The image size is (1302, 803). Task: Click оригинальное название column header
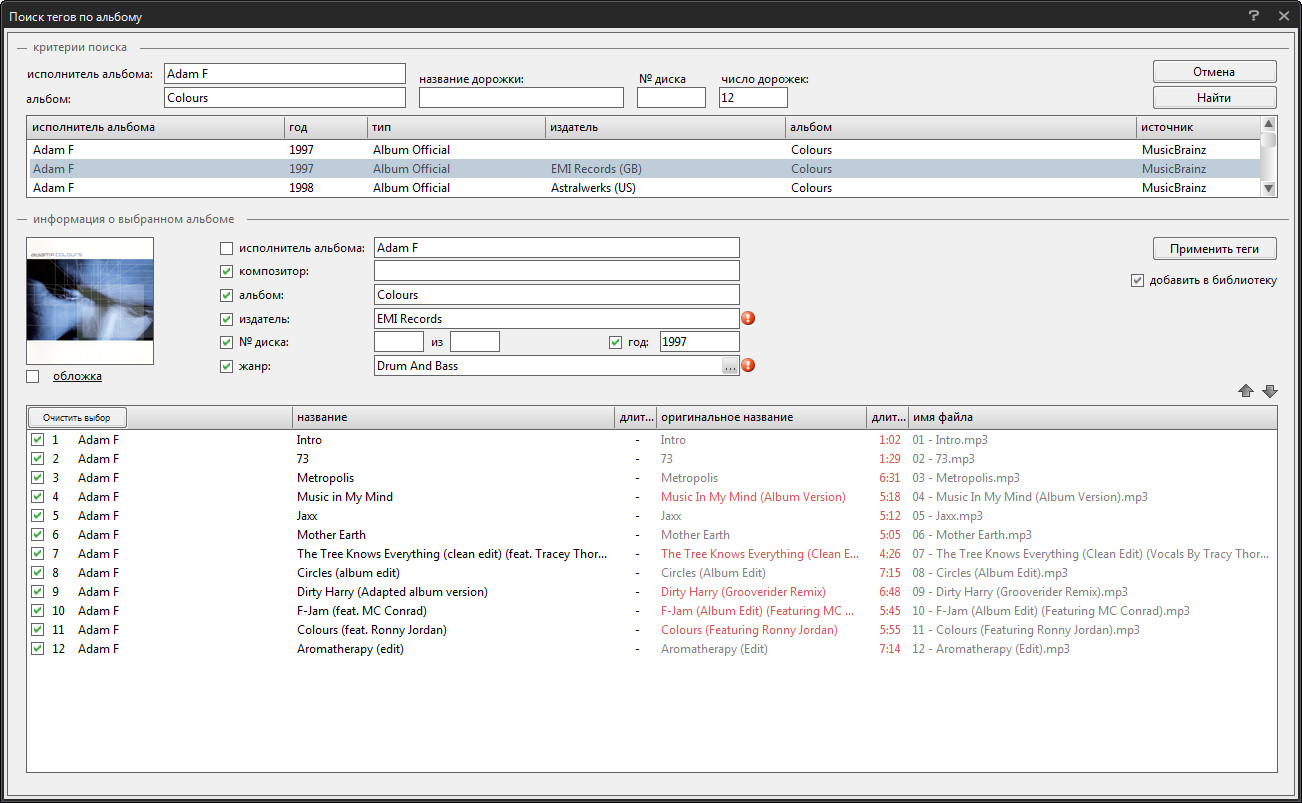click(x=761, y=417)
